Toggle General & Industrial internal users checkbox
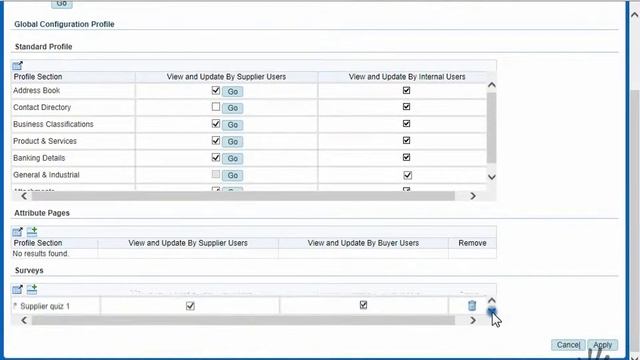 coord(408,176)
